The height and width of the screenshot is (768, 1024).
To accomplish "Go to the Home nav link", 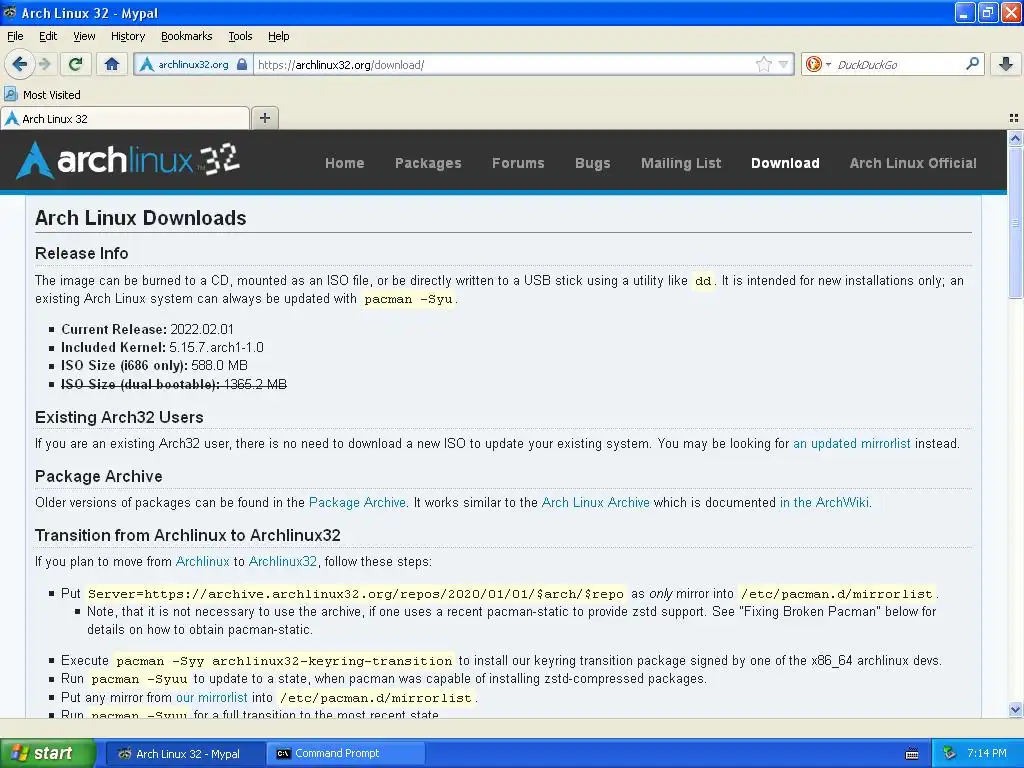I will (x=345, y=163).
